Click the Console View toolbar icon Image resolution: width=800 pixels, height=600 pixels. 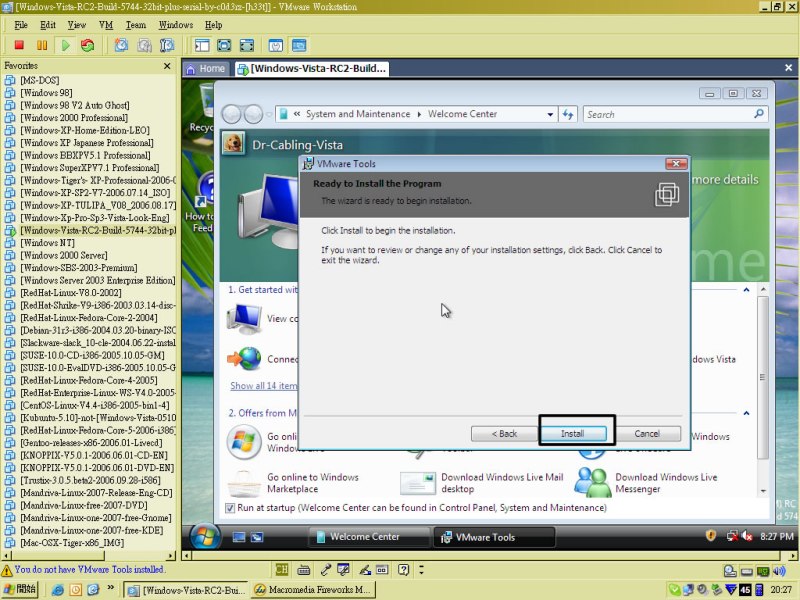(299, 45)
